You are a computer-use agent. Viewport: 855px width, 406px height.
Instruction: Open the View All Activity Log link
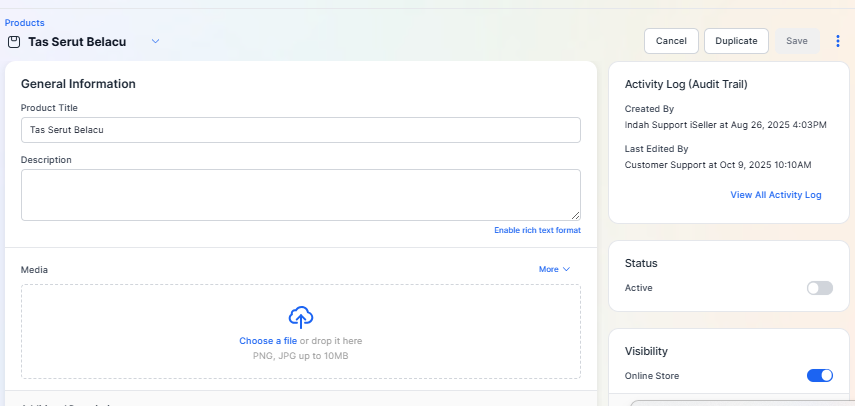click(775, 195)
